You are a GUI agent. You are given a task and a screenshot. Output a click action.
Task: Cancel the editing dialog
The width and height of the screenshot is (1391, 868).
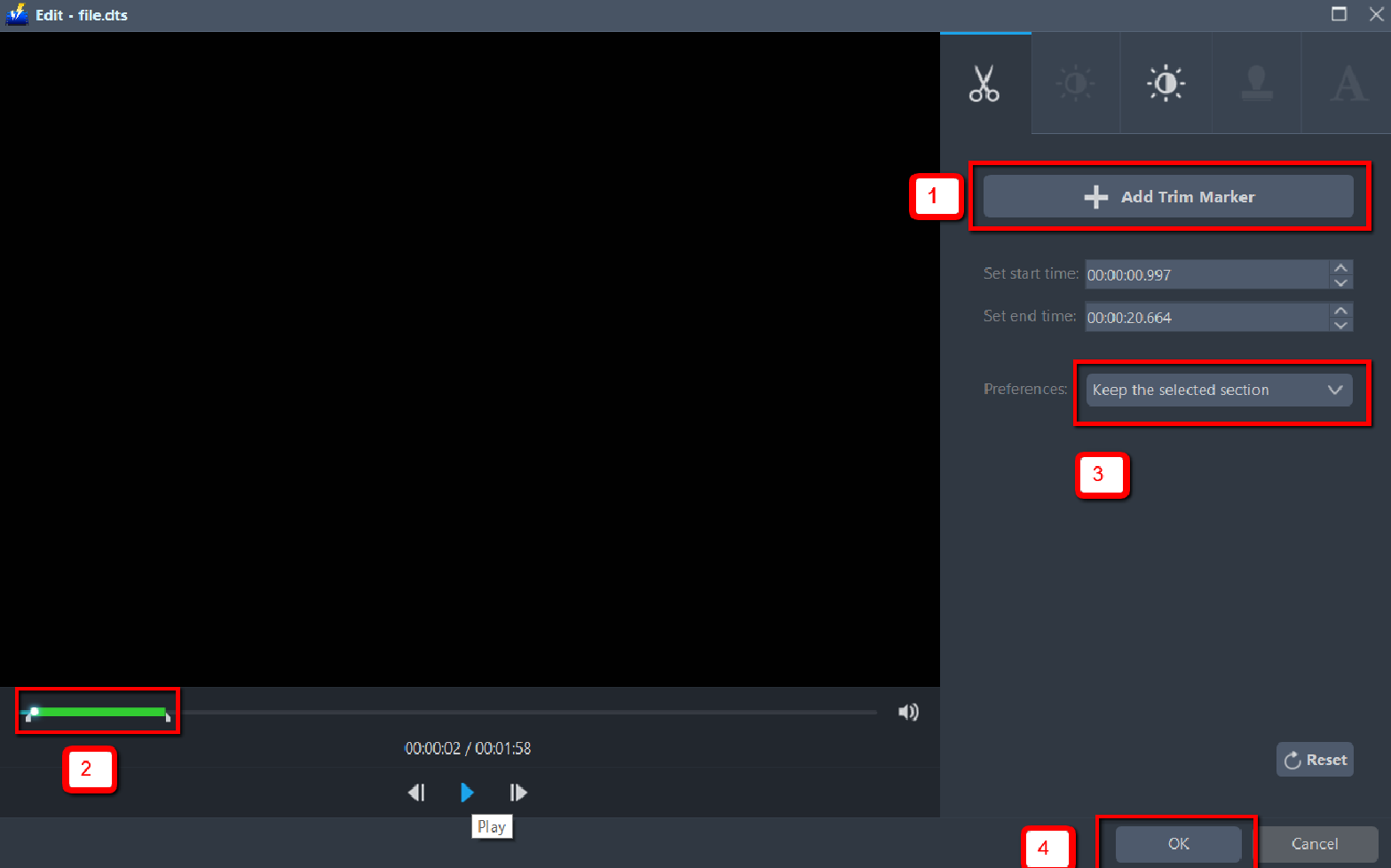(x=1316, y=844)
